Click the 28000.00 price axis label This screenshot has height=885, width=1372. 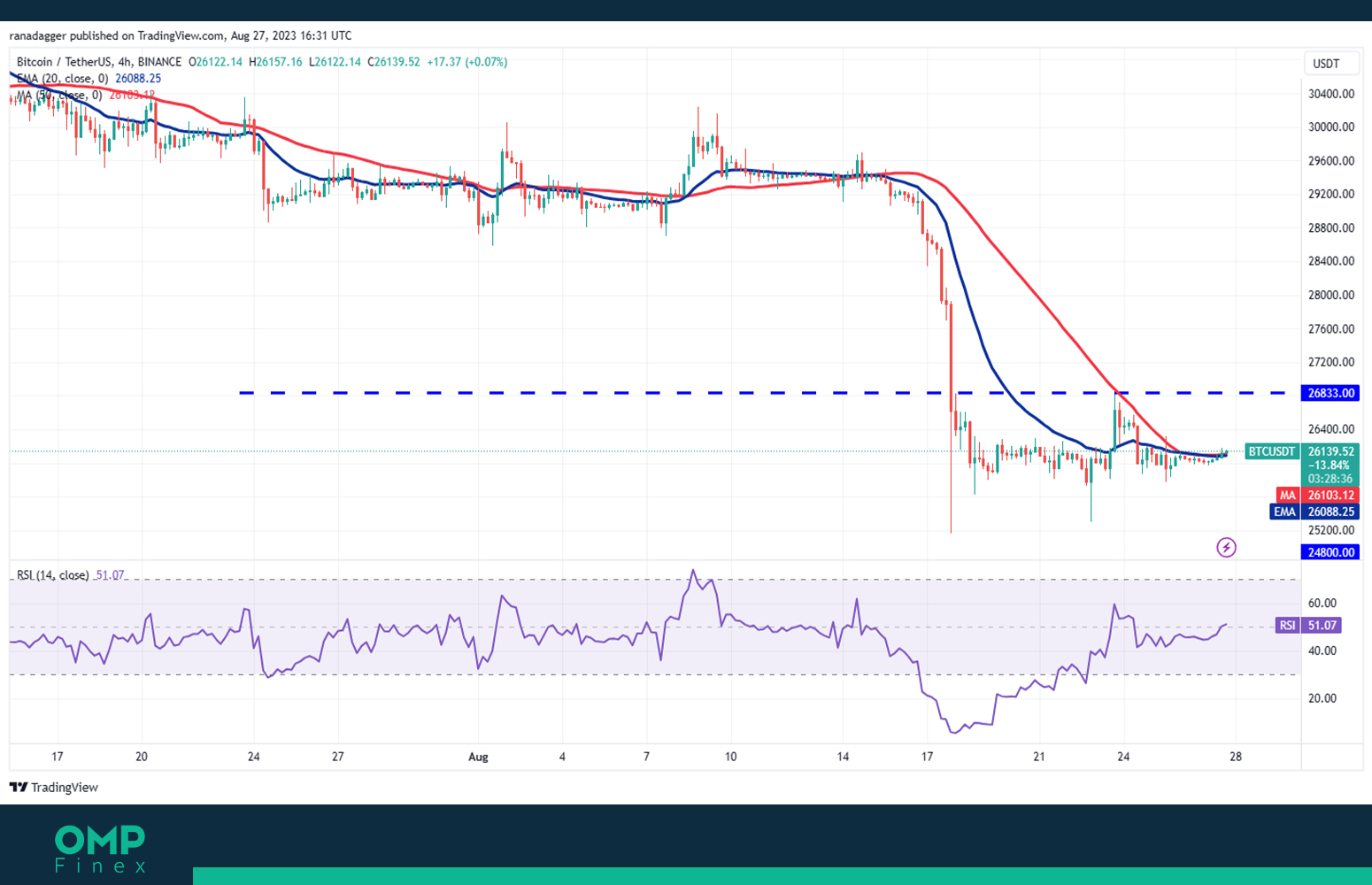tap(1331, 296)
